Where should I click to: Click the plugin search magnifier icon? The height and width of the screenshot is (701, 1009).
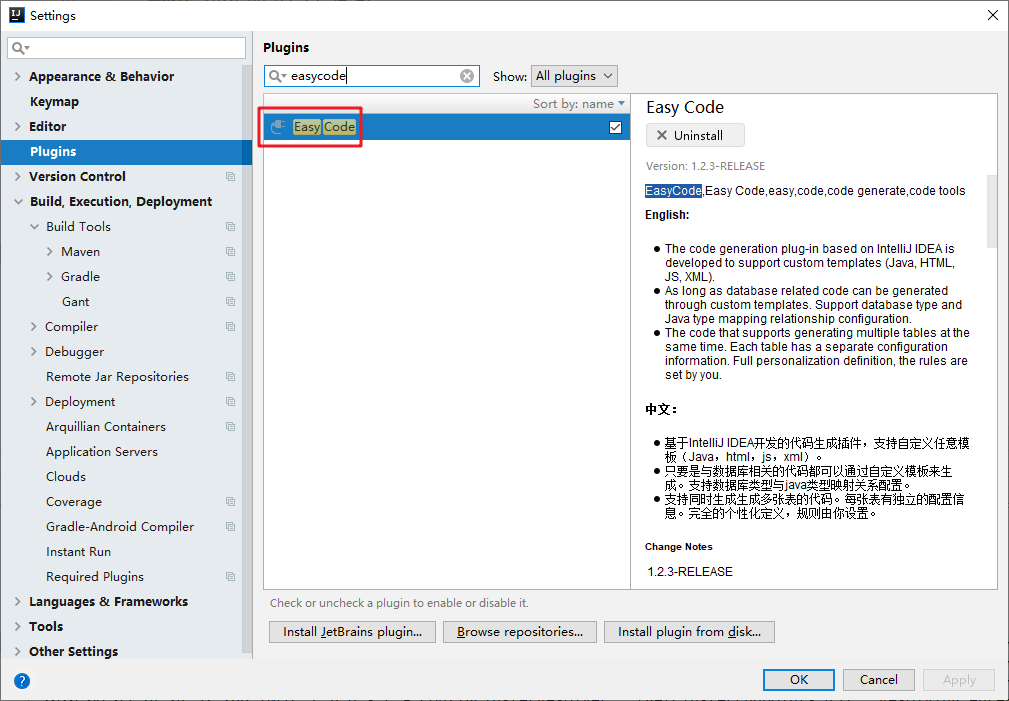click(x=276, y=76)
